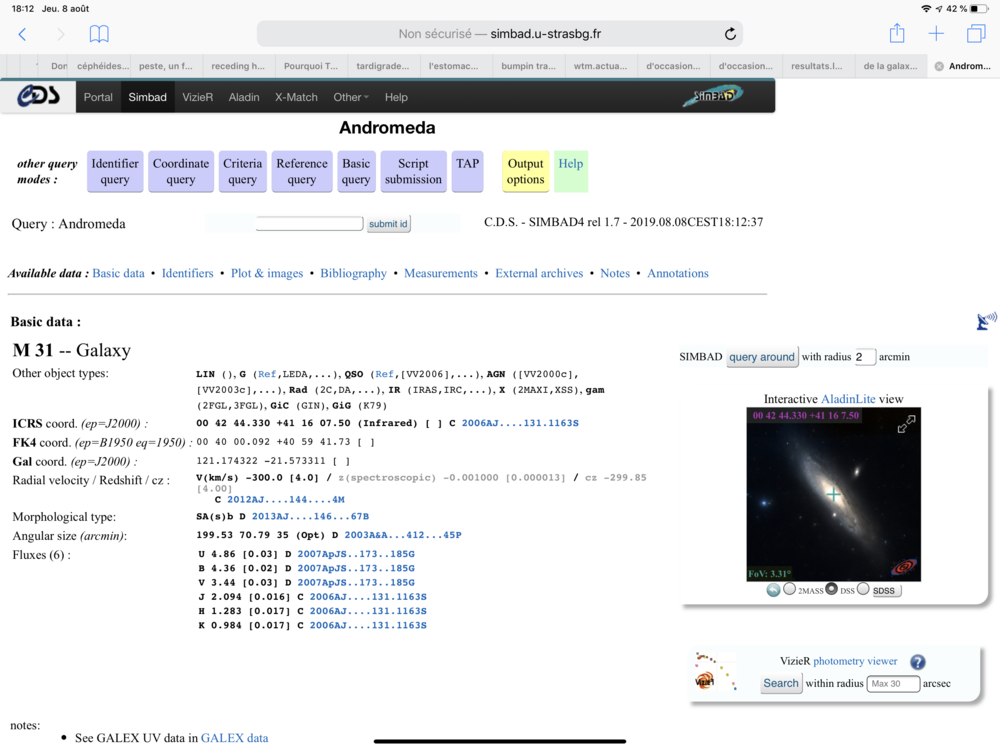Click the SAMP broadcast antenna icon
The width and height of the screenshot is (1000, 749).
point(986,321)
